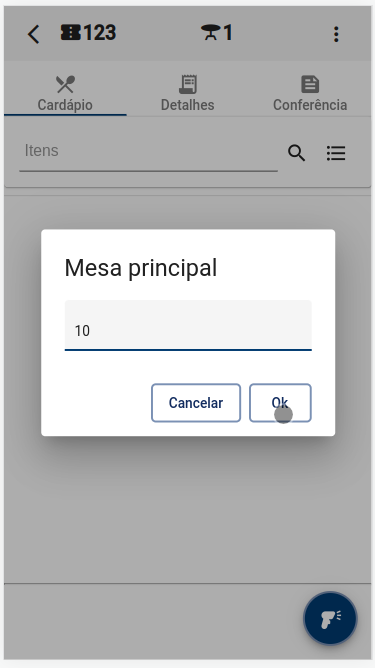This screenshot has height=668, width=375.
Task: Click the crossed fork and spoon Cardápio icon
Action: (x=65, y=84)
